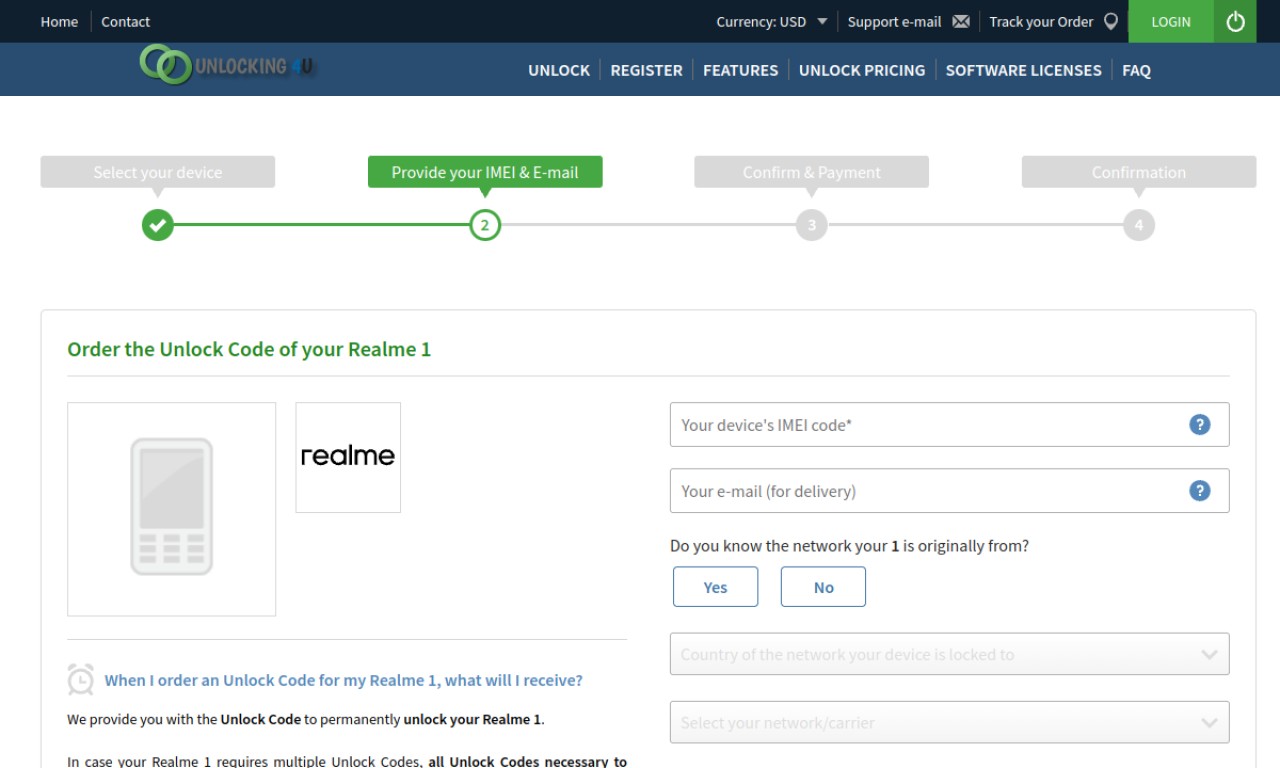Viewport: 1280px width, 768px height.
Task: Open the SOFTWARE LICENSES menu item
Action: click(x=1023, y=70)
